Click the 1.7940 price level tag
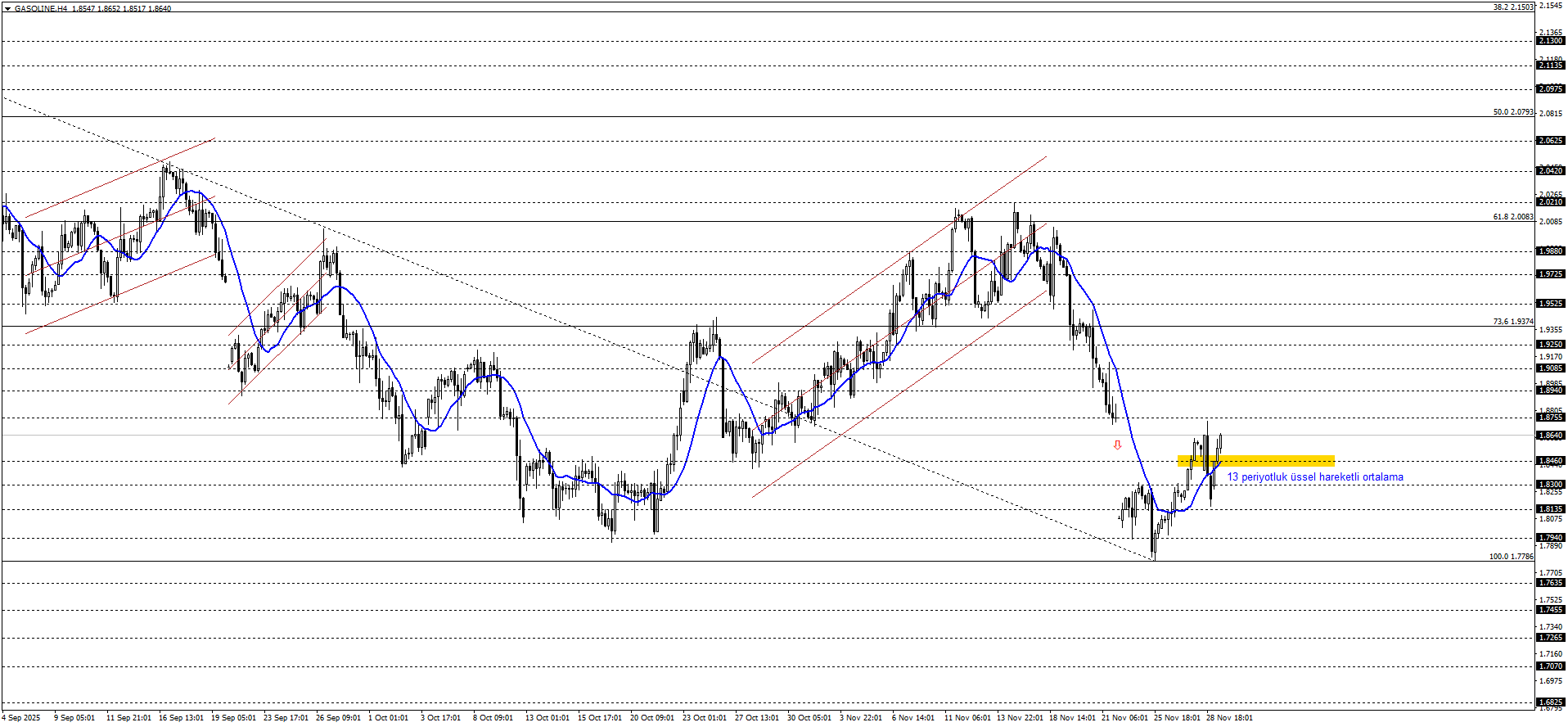Image resolution: width=1568 pixels, height=727 pixels. [1551, 538]
